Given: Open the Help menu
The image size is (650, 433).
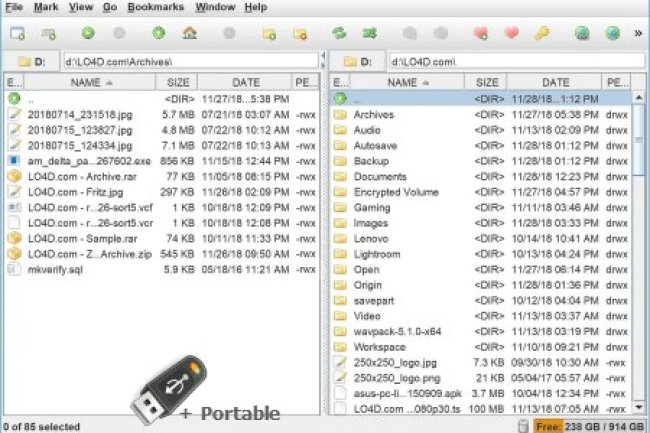Looking at the screenshot, I should pyautogui.click(x=255, y=7).
